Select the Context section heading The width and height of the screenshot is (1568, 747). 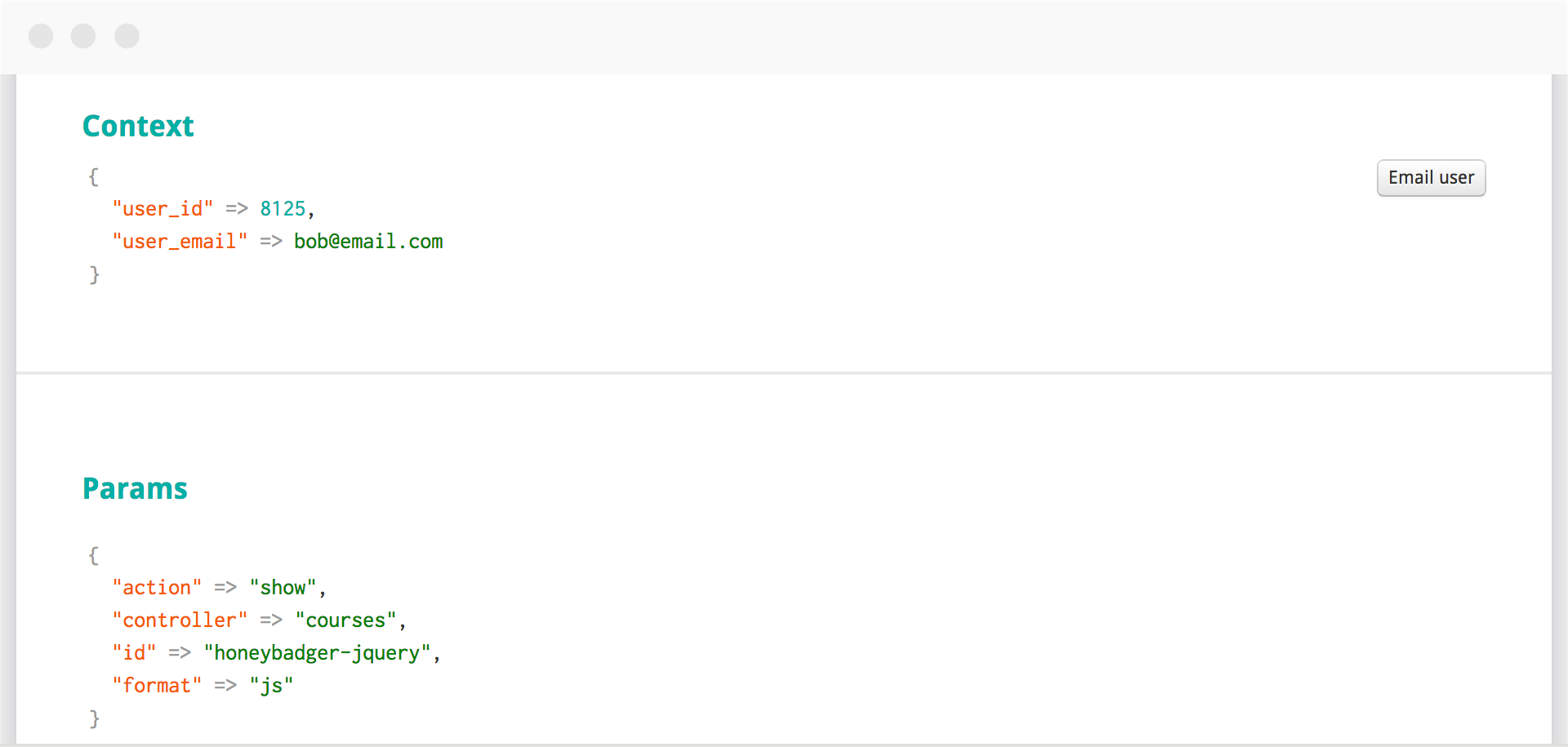(x=138, y=126)
